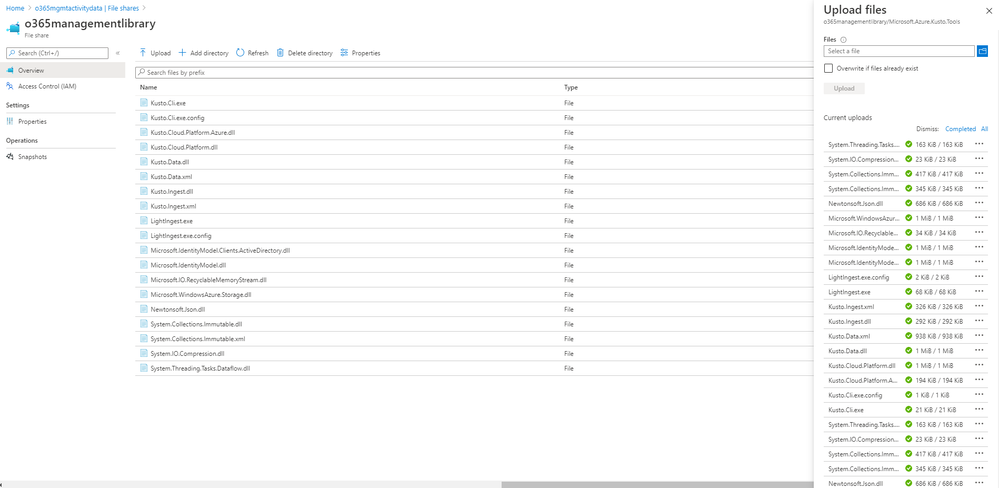This screenshot has width=999, height=488.
Task: Click file icon of Kusto.Data.dll row
Action: click(143, 162)
